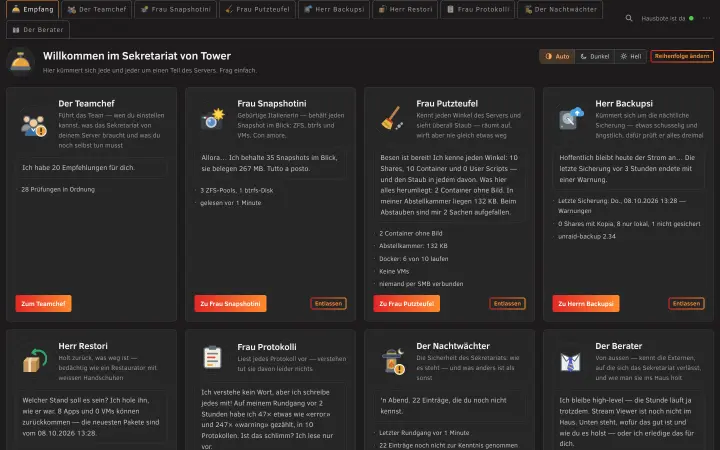Click the icon in Frau Protokolli tab
Viewport: 720px width, 450px height.
click(450, 9)
